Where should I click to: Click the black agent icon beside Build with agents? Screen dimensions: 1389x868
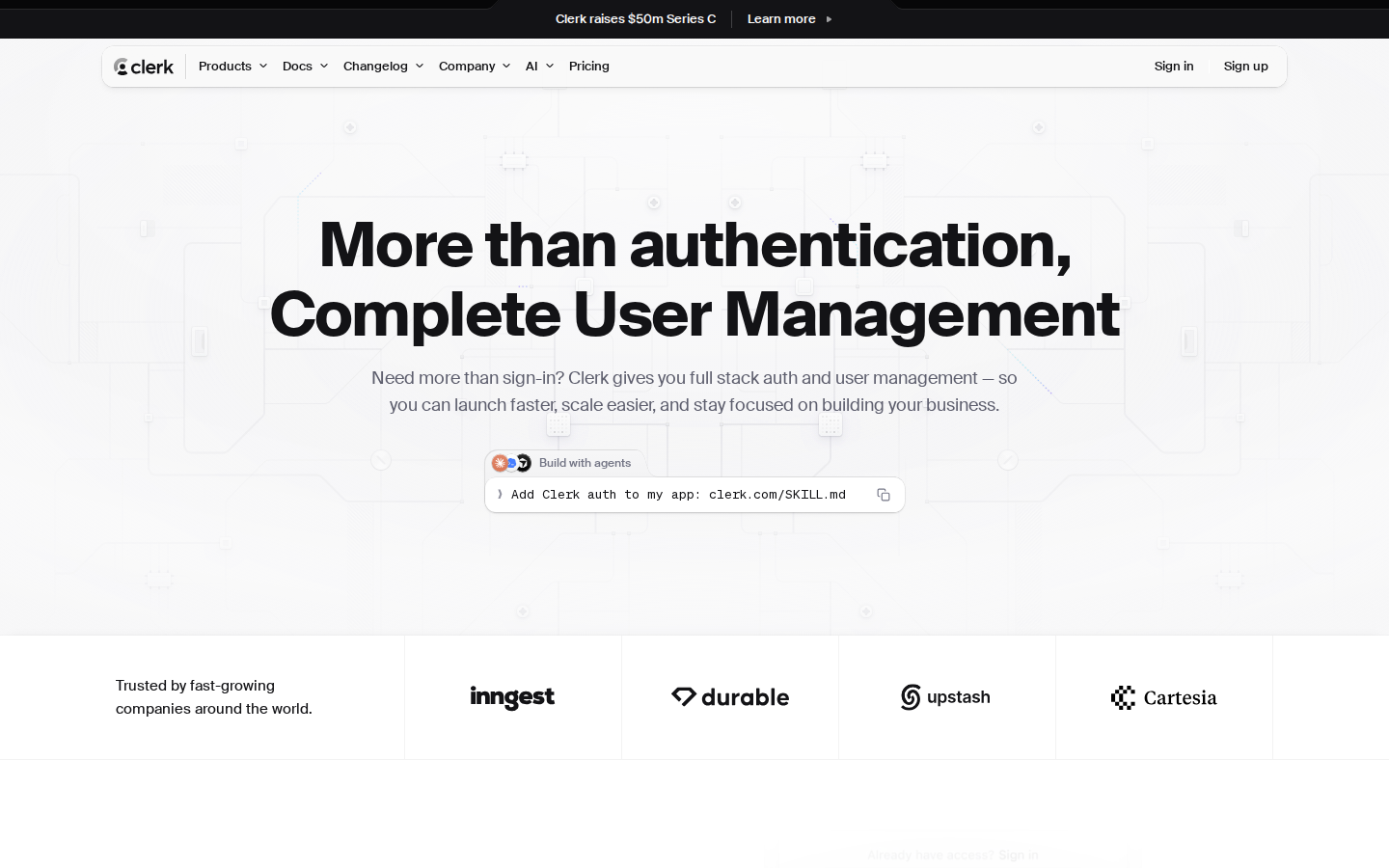(x=524, y=463)
